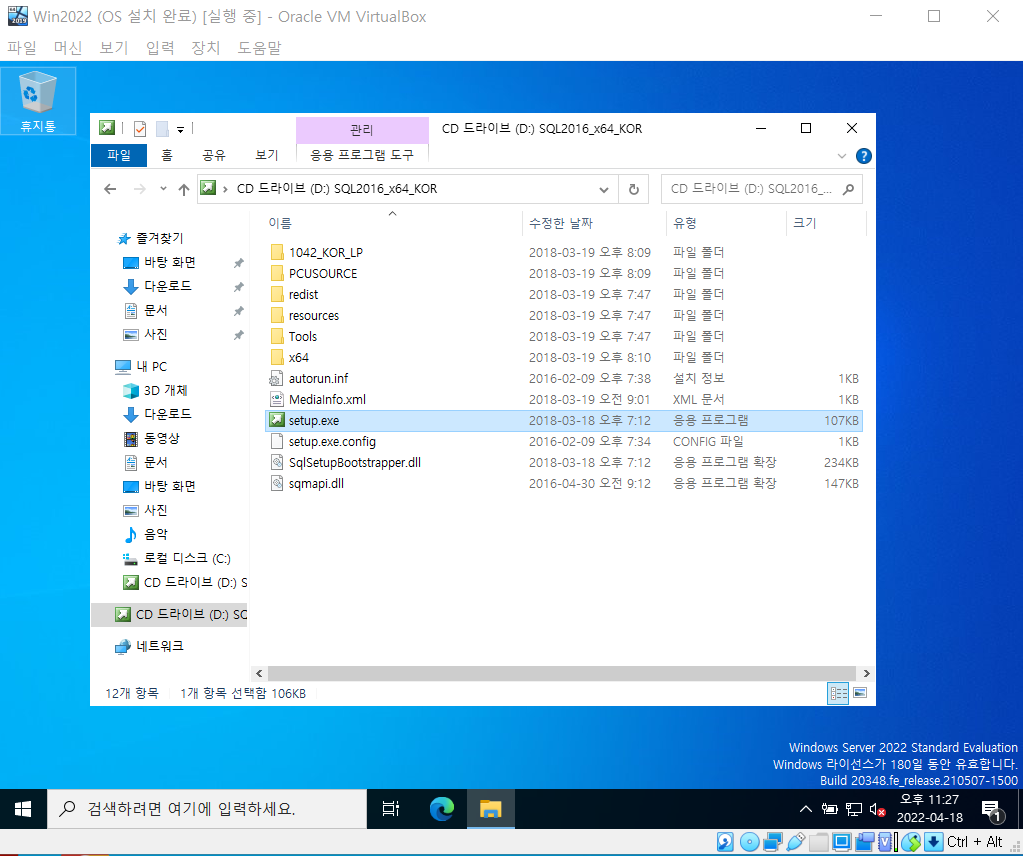The width and height of the screenshot is (1023, 856).
Task: Open VirtualBox 머신 menu
Action: pyautogui.click(x=67, y=48)
